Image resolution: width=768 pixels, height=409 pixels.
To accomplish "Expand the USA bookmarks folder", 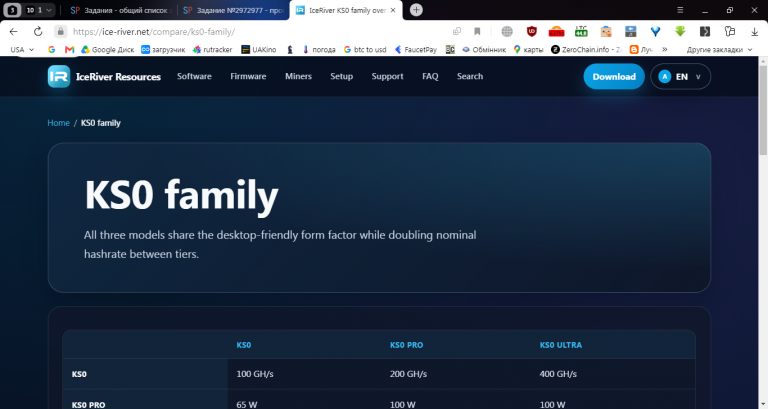I will tap(22, 49).
